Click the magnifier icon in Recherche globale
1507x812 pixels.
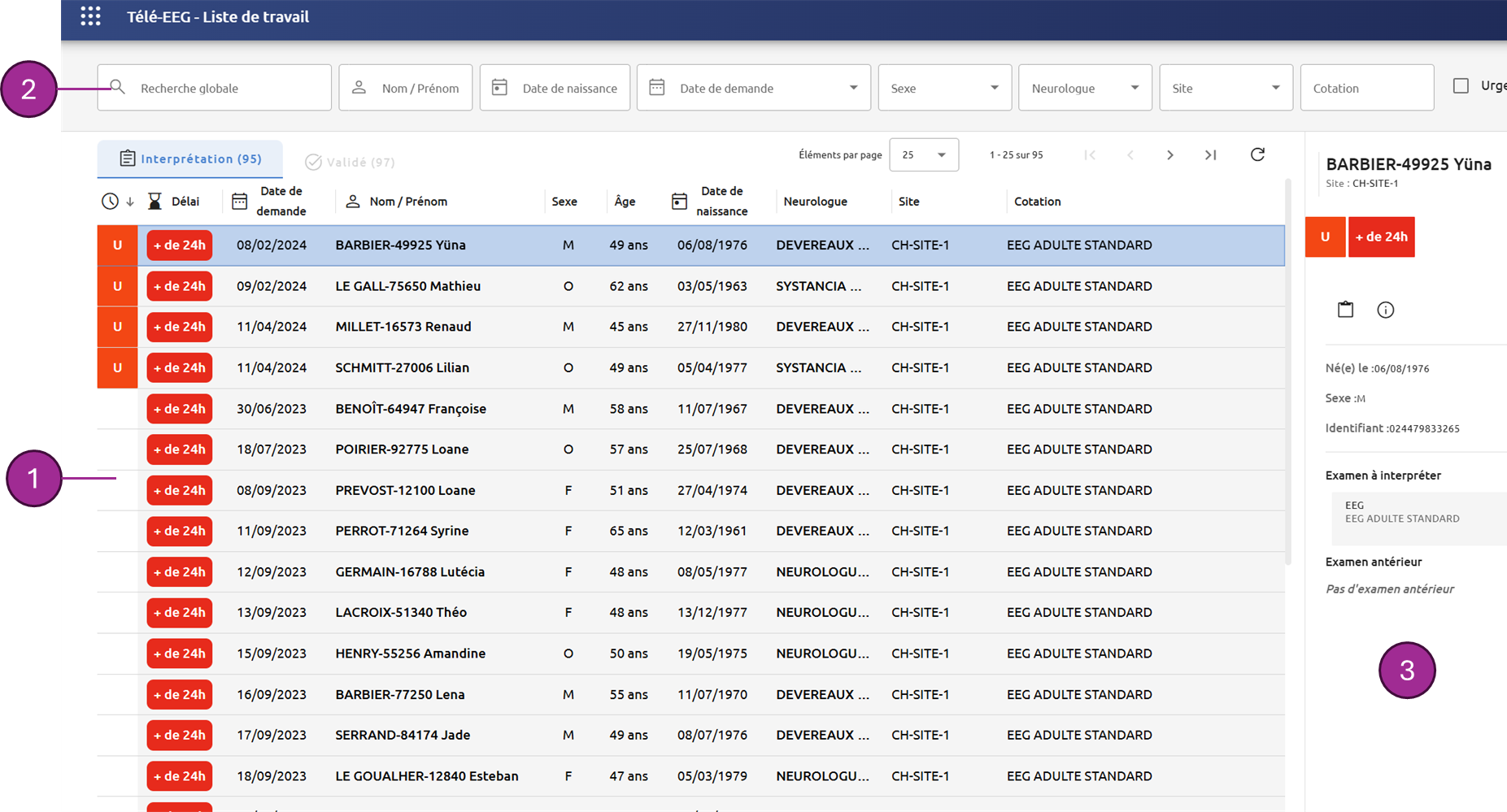click(117, 87)
